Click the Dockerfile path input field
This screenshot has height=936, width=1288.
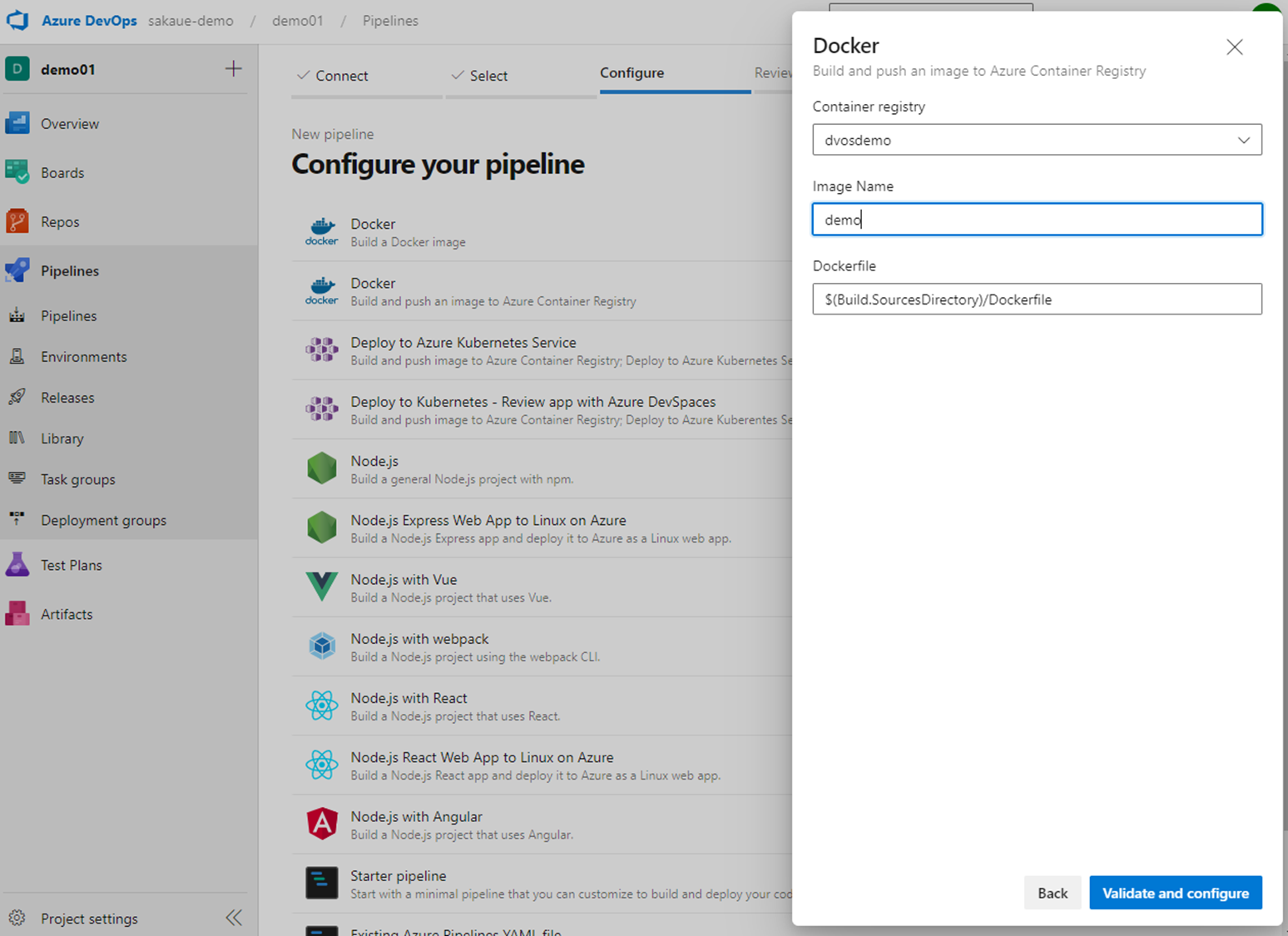[1038, 300]
